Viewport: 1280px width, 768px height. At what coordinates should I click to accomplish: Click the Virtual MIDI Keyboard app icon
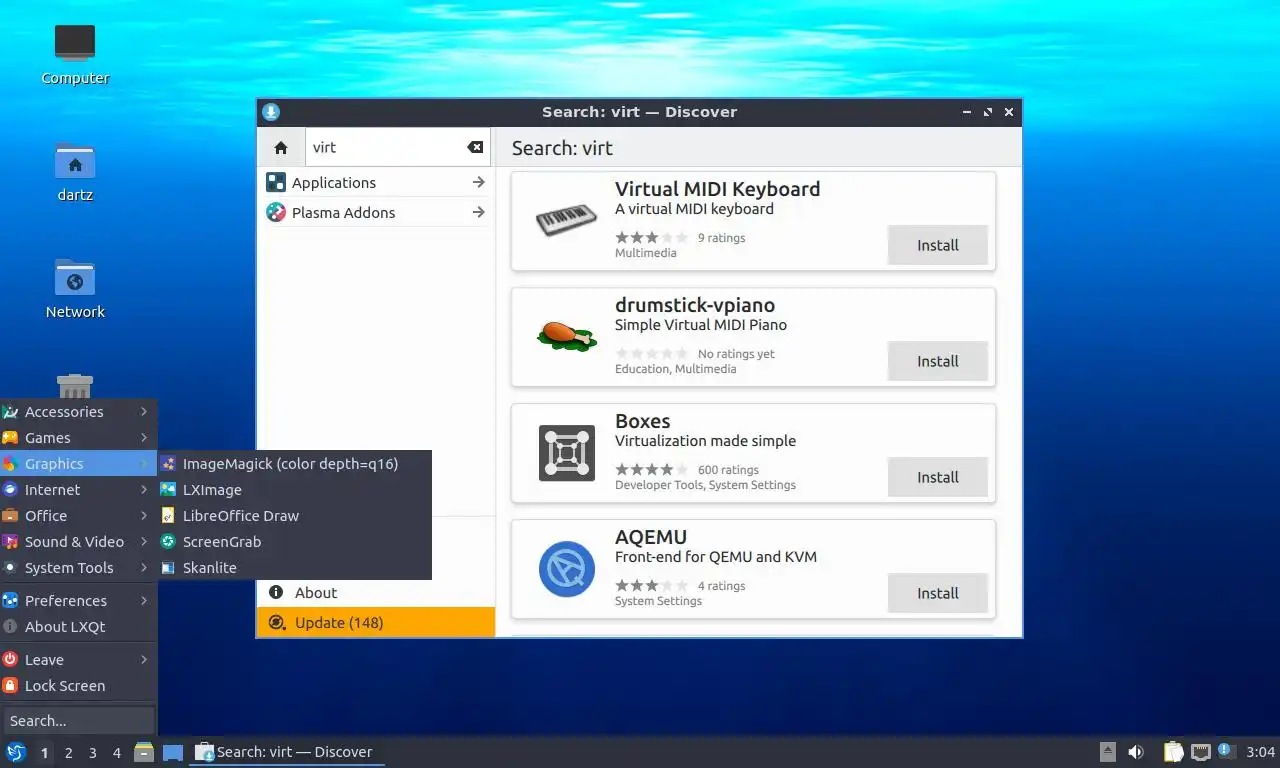[567, 220]
